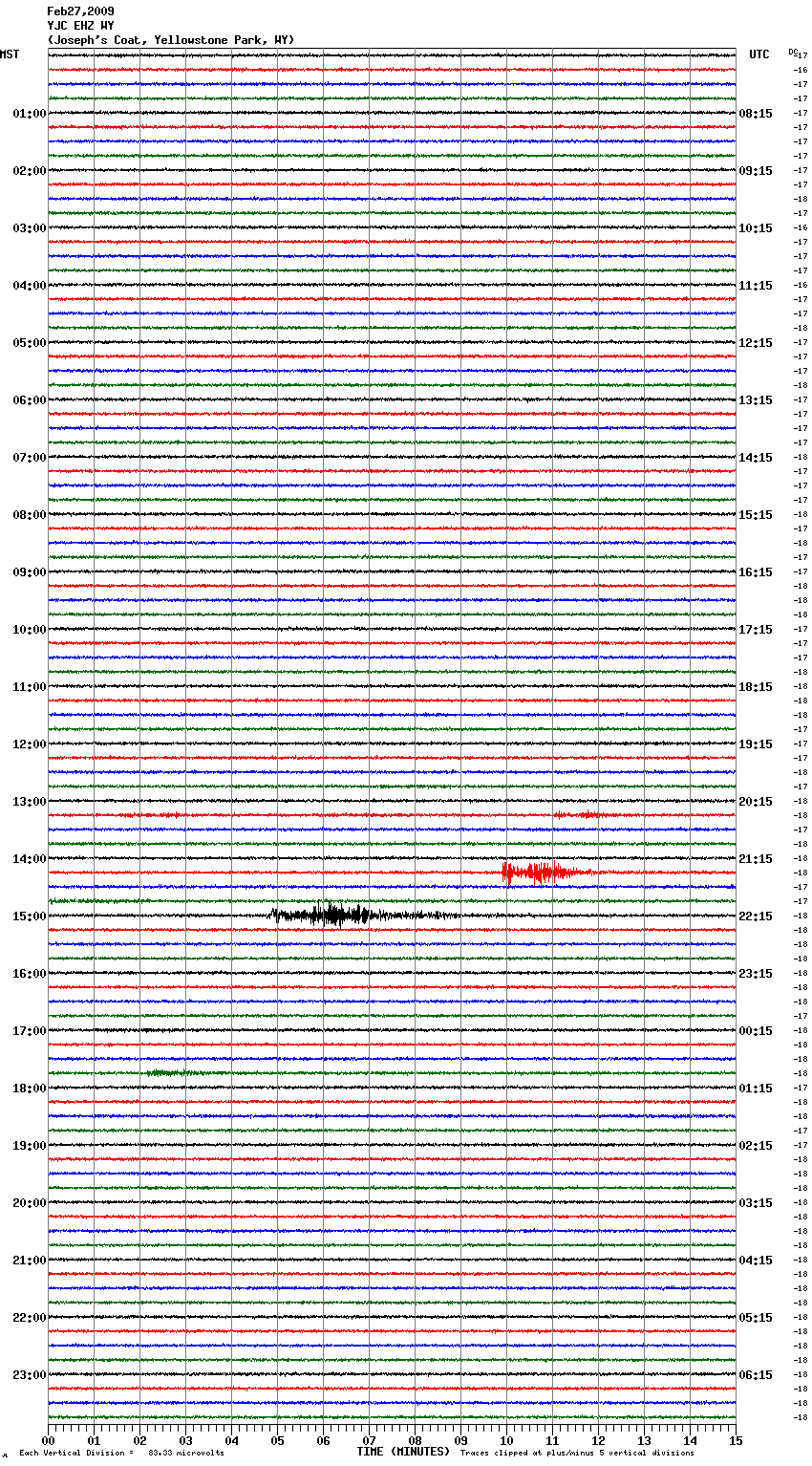Select the 10:15 UTC time label

[x=756, y=228]
